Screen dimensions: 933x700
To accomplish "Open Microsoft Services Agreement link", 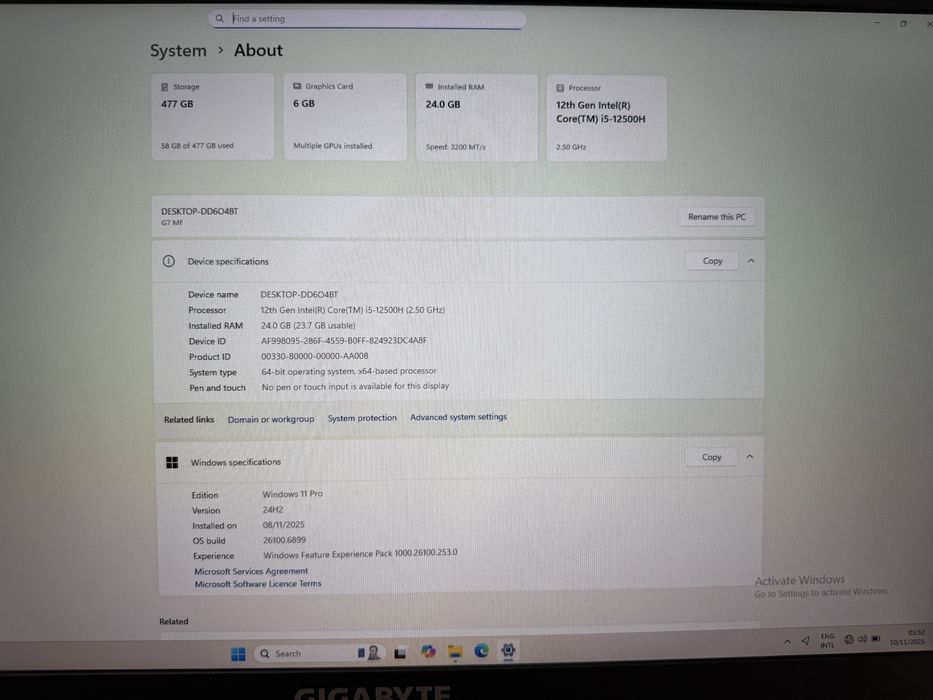I will 251,571.
